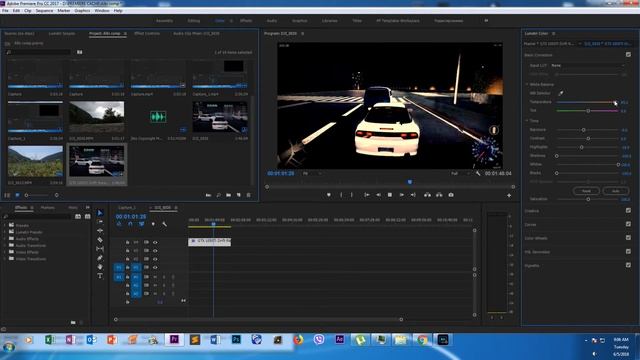
Task: Toggle the HSL Secondary section checkbox
Action: point(628,251)
